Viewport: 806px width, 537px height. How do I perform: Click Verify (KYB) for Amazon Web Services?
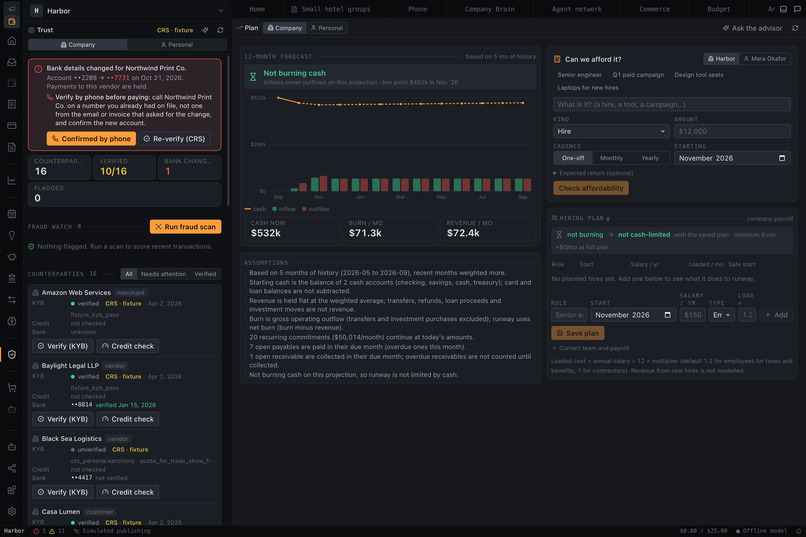pos(63,346)
